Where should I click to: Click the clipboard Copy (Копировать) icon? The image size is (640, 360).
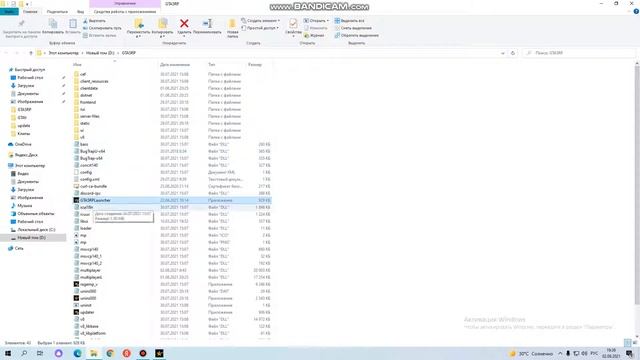coord(53,24)
